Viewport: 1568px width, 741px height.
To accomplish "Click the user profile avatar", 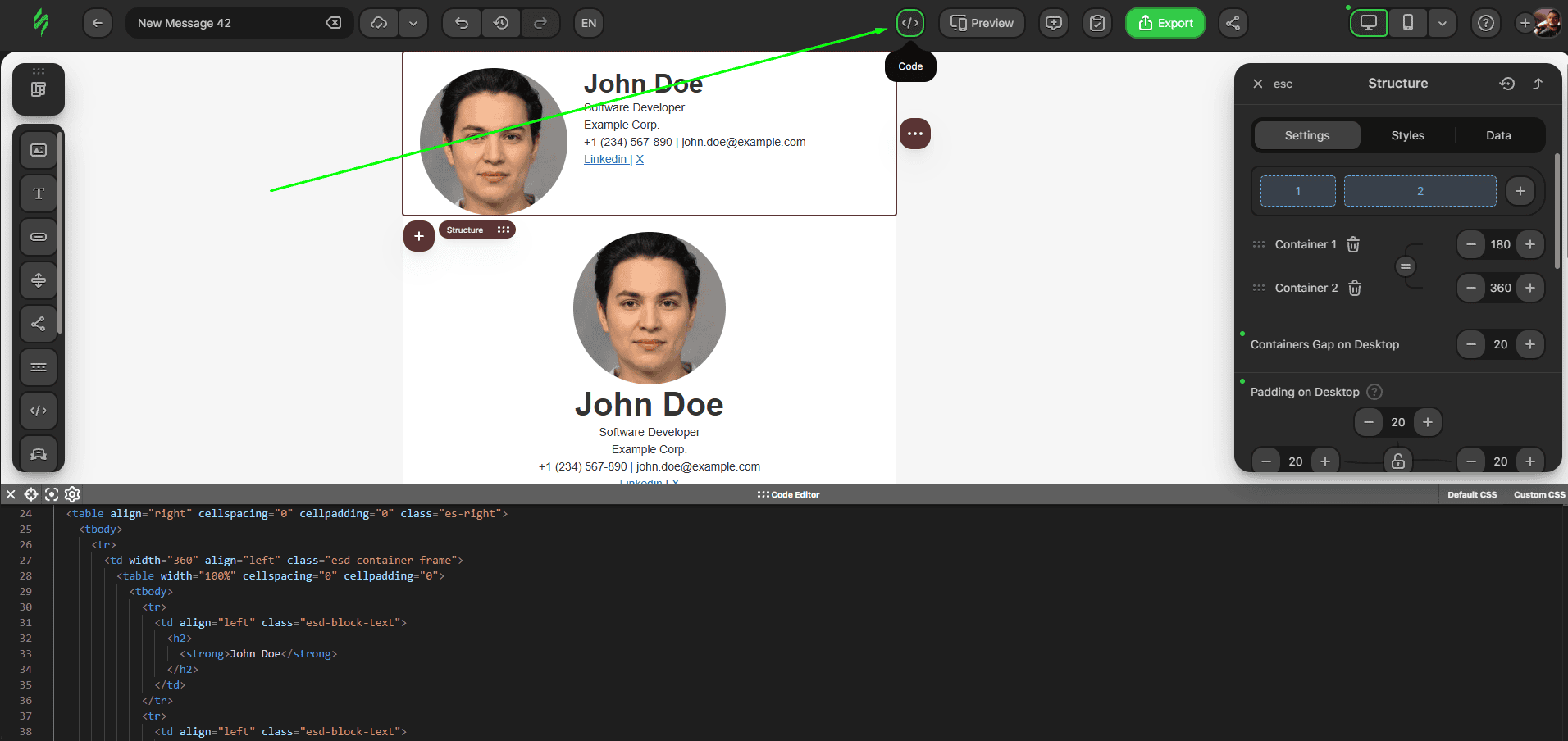I will [1547, 23].
